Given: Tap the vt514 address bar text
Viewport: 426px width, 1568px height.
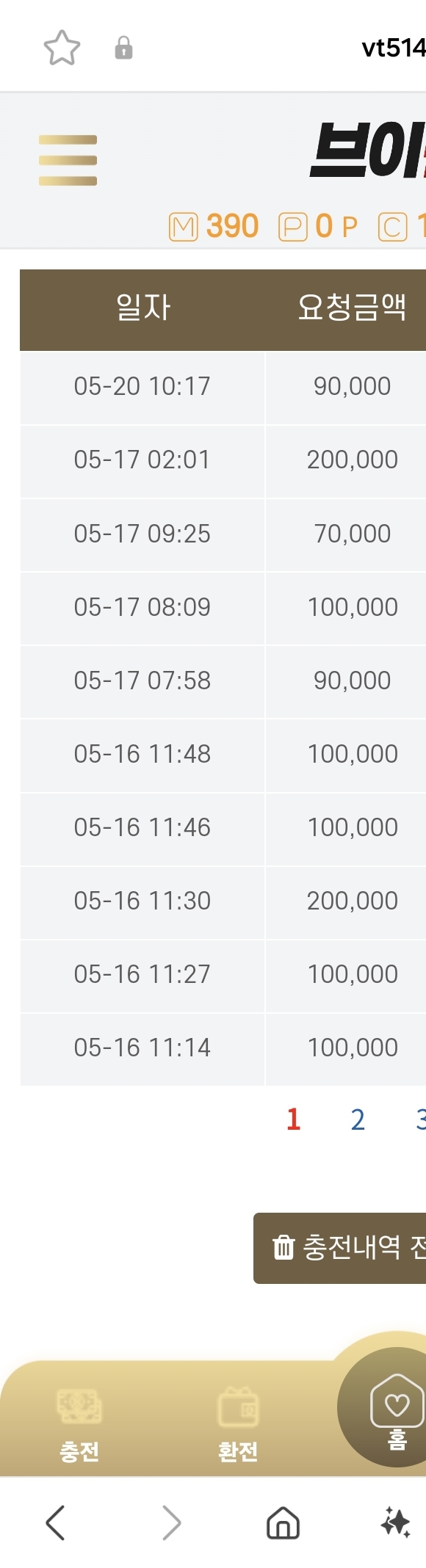Looking at the screenshot, I should (x=394, y=48).
